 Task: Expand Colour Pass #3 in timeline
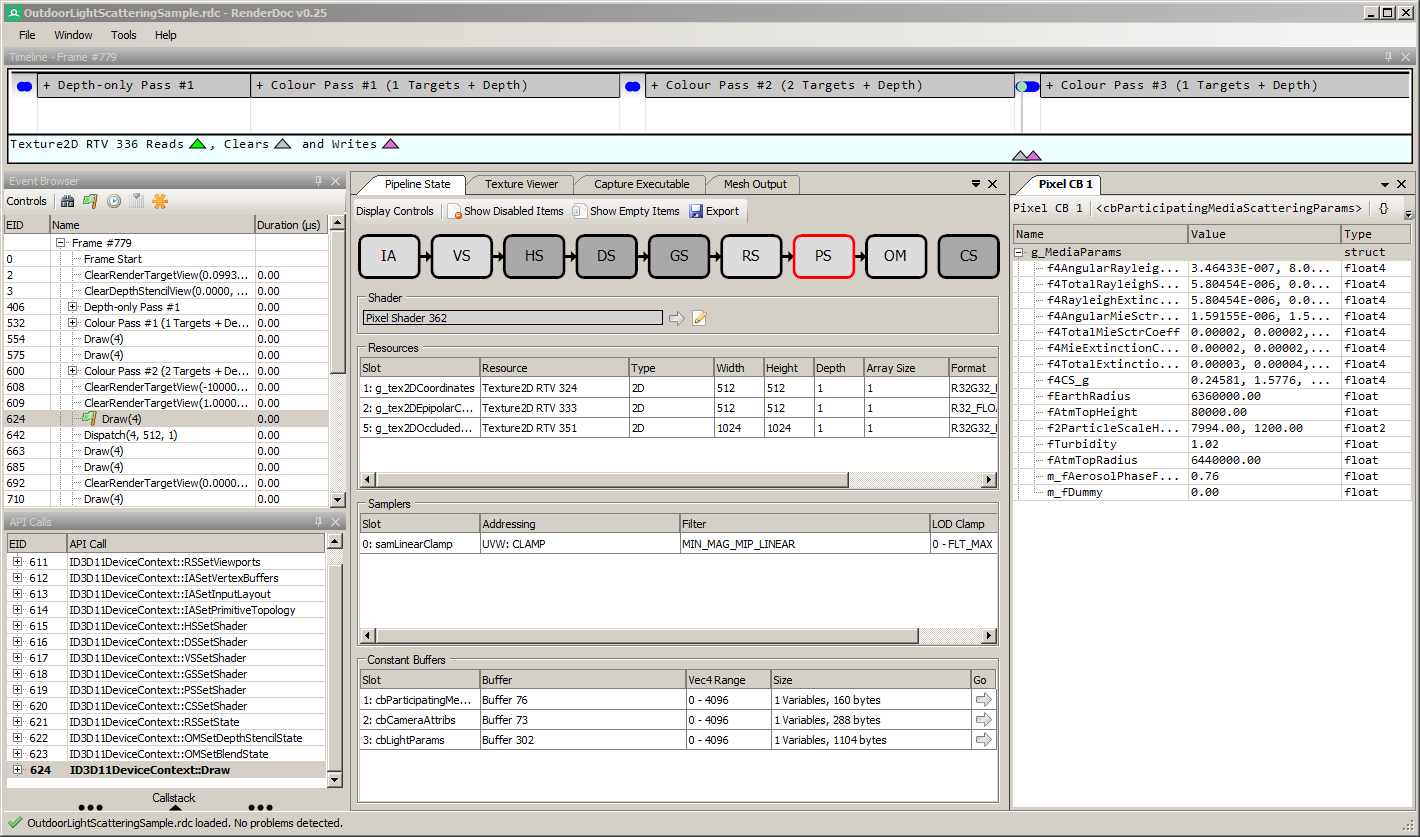click(x=1050, y=85)
